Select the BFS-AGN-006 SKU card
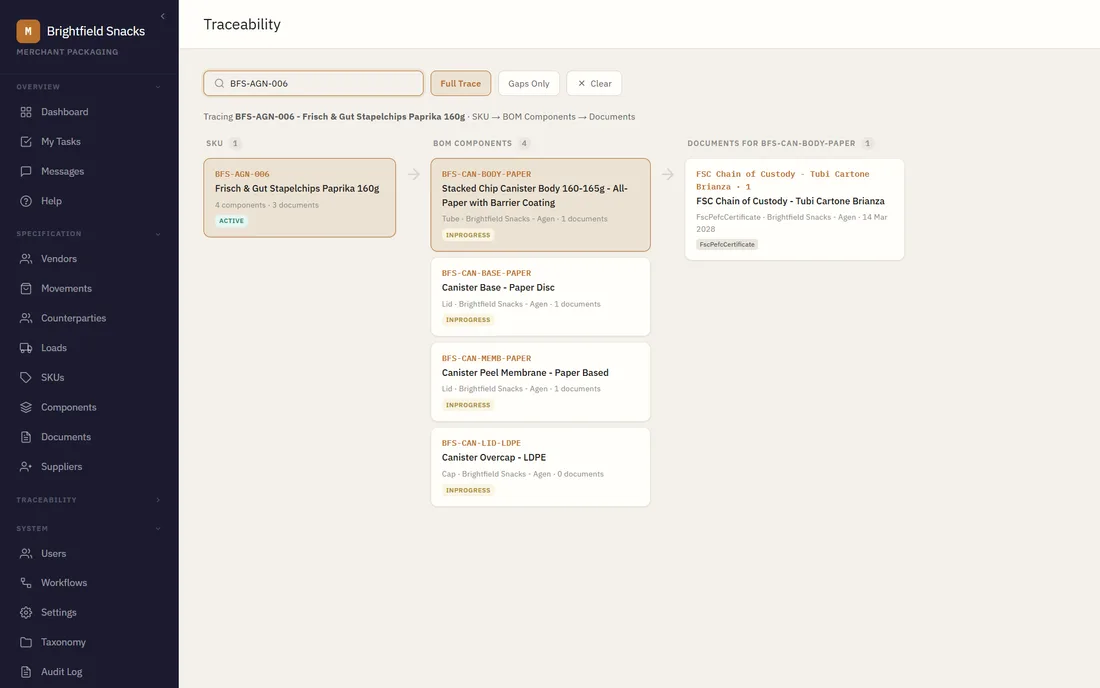Viewport: 1100px width, 688px height. (300, 198)
